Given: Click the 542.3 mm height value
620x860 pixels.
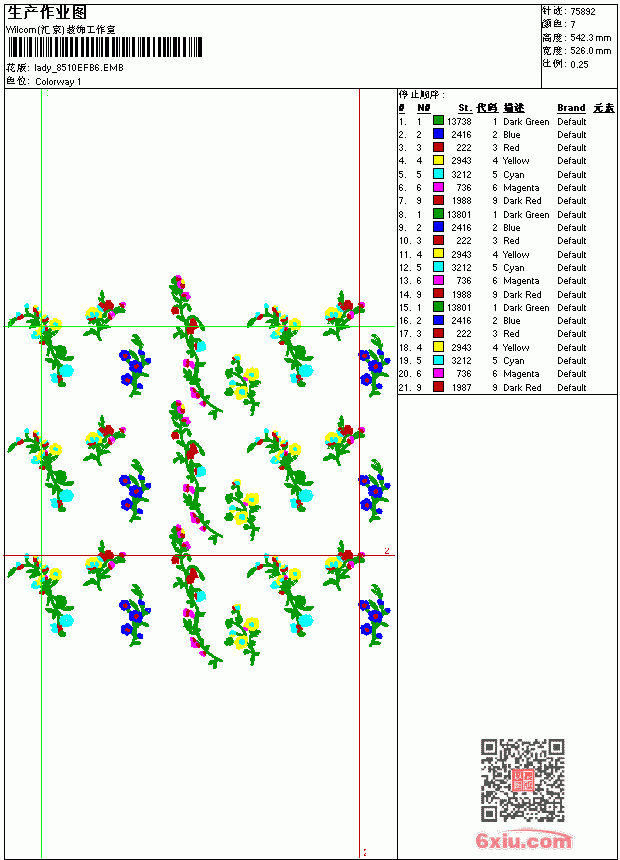Looking at the screenshot, I should tap(590, 38).
